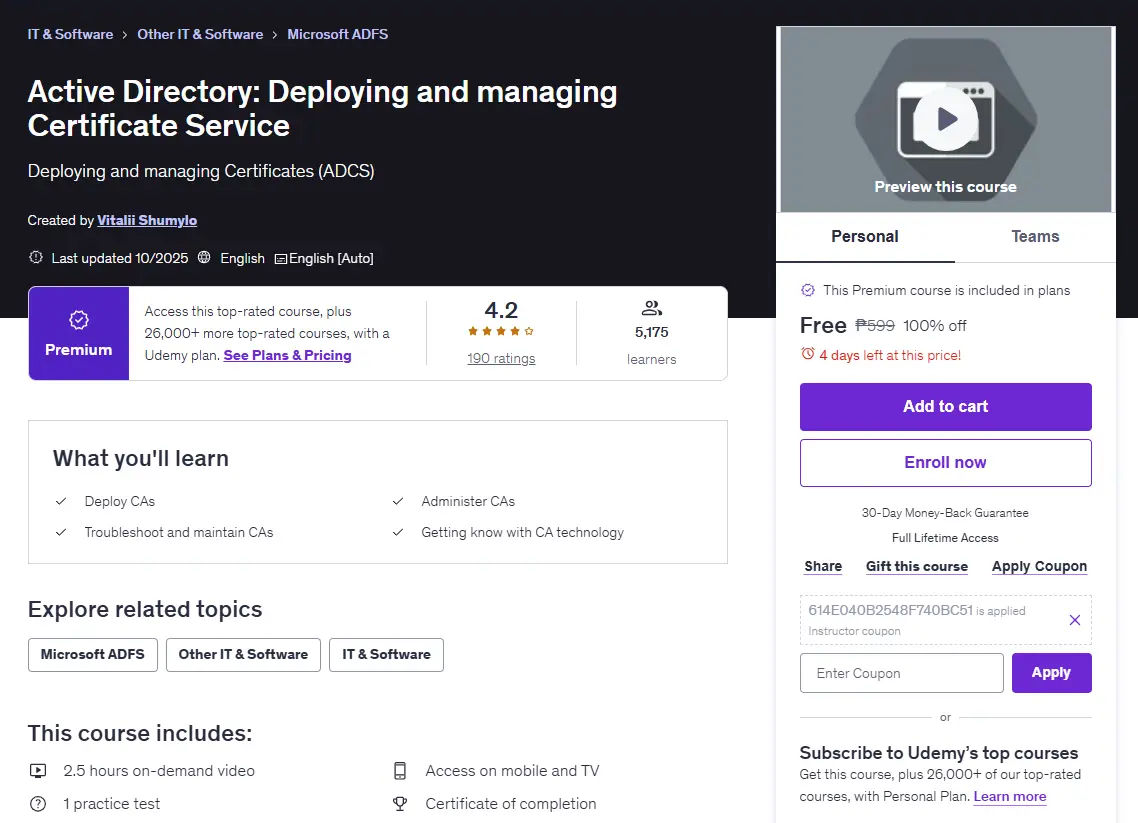Remove the applied instructor coupon
This screenshot has width=1138, height=823.
pos(1074,620)
